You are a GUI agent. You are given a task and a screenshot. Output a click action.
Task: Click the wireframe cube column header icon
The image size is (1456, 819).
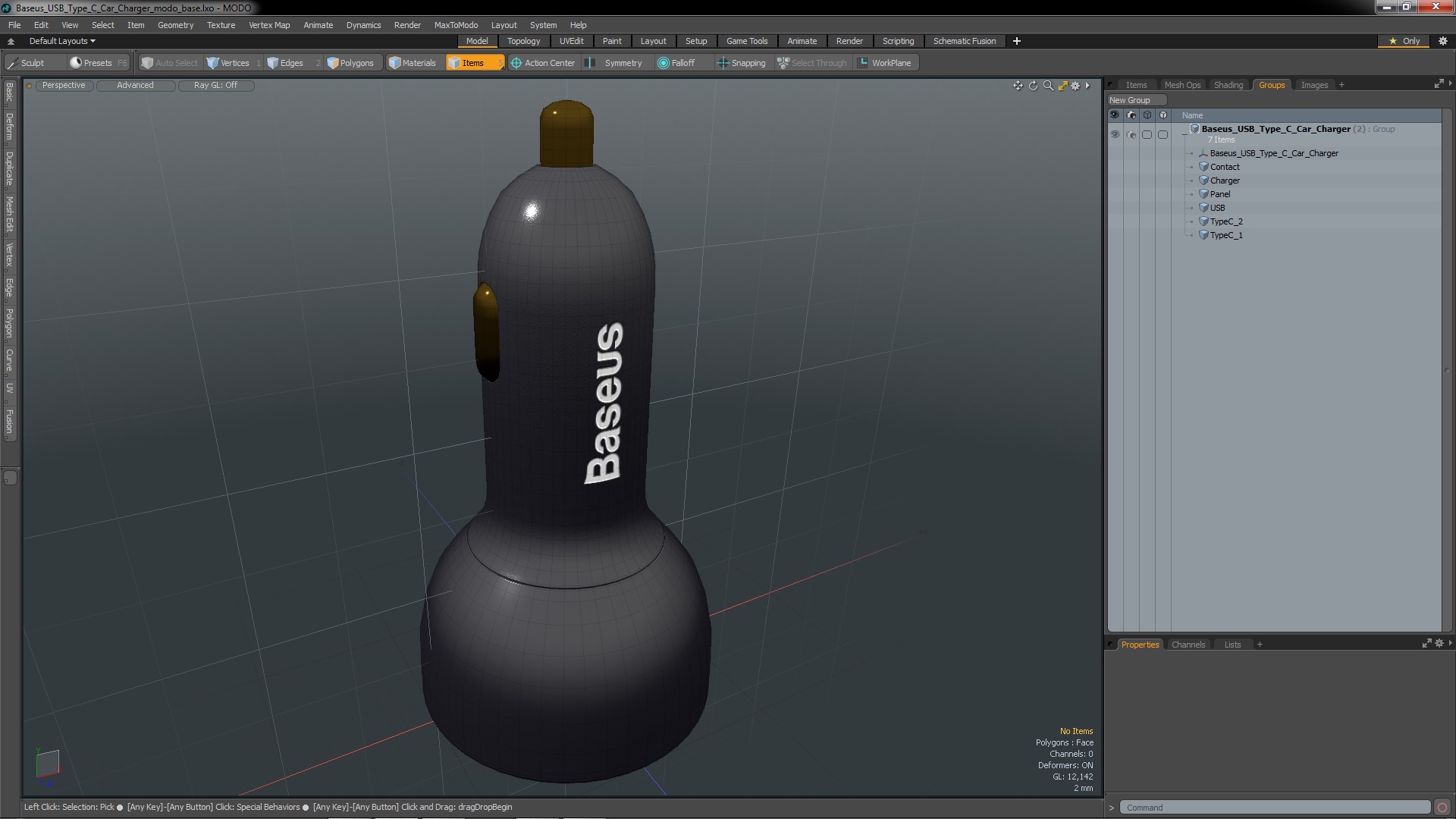tap(1147, 115)
